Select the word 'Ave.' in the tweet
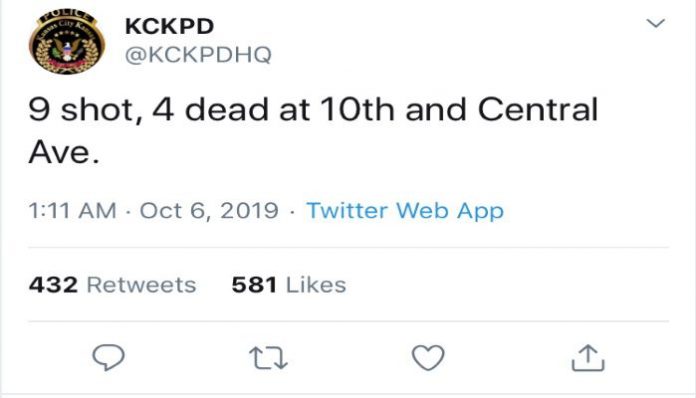 (x=64, y=152)
